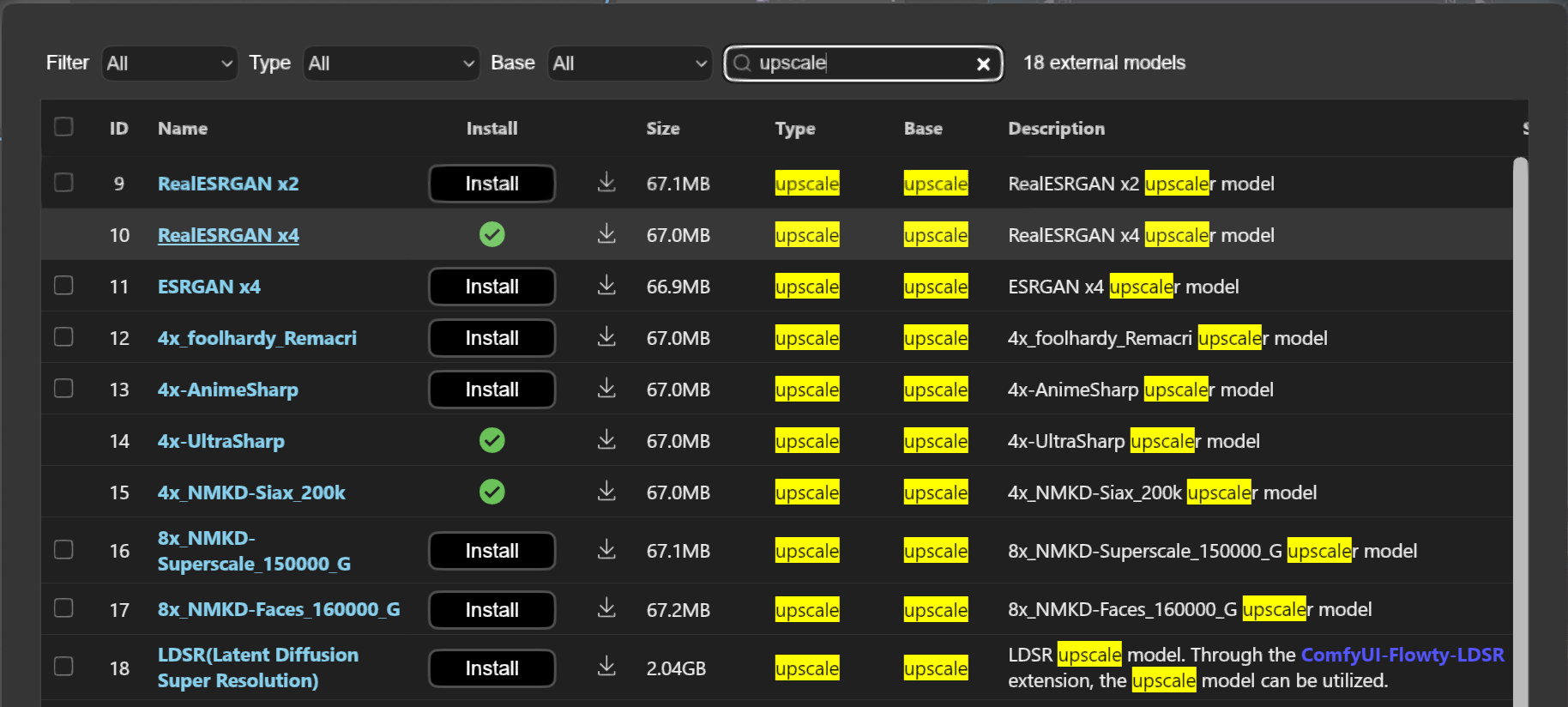Click download icon for ESRGAN x4

coord(606,286)
